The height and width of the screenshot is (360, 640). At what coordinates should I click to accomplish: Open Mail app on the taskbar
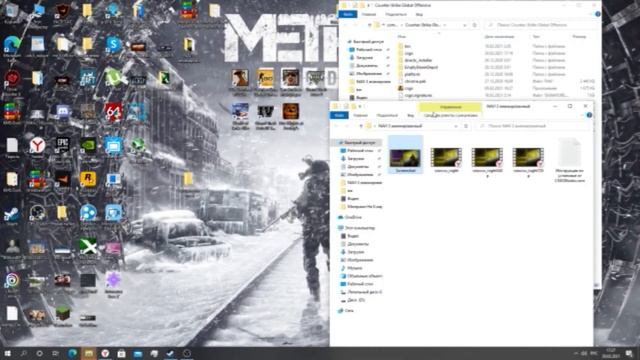138,353
